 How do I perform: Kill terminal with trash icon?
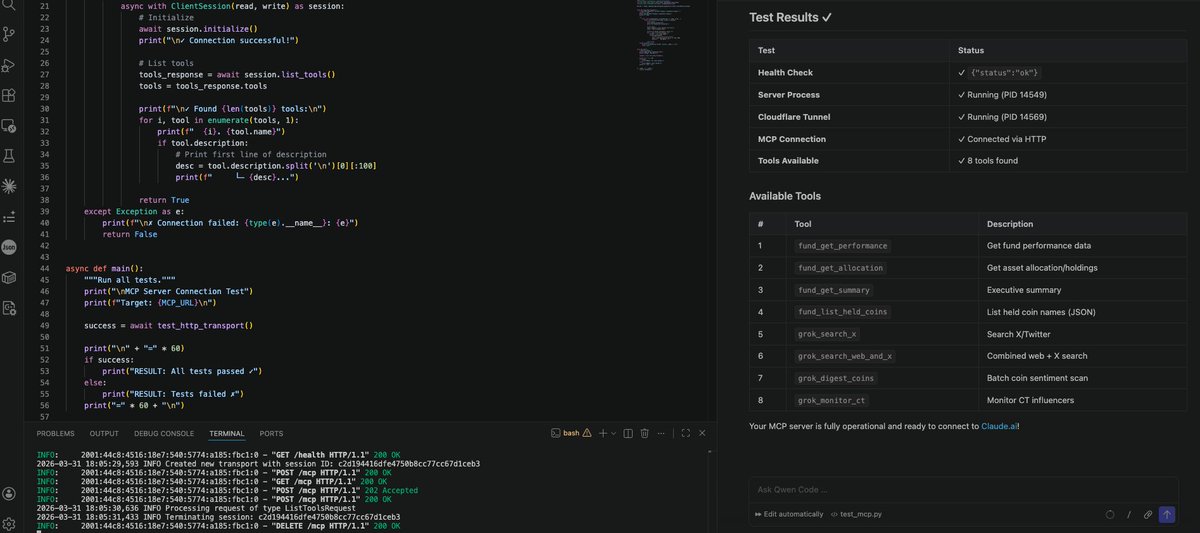[x=645, y=433]
